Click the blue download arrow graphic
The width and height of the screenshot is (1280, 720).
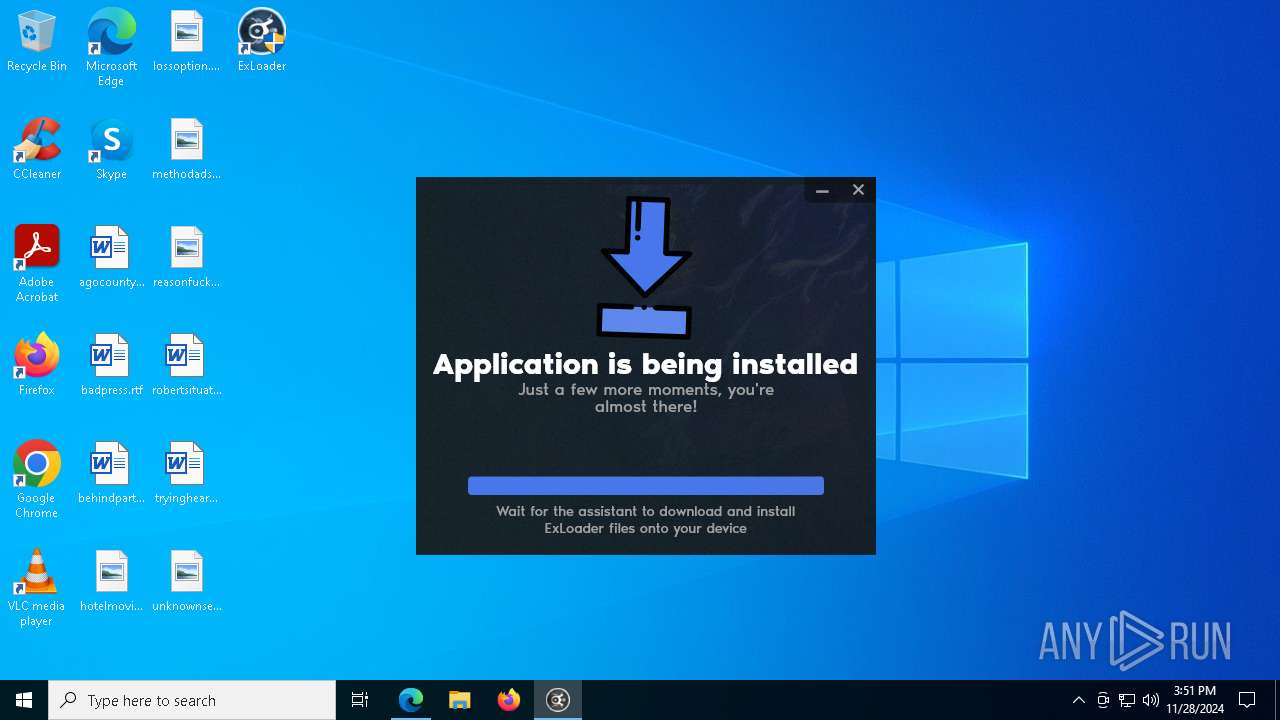[x=645, y=267]
